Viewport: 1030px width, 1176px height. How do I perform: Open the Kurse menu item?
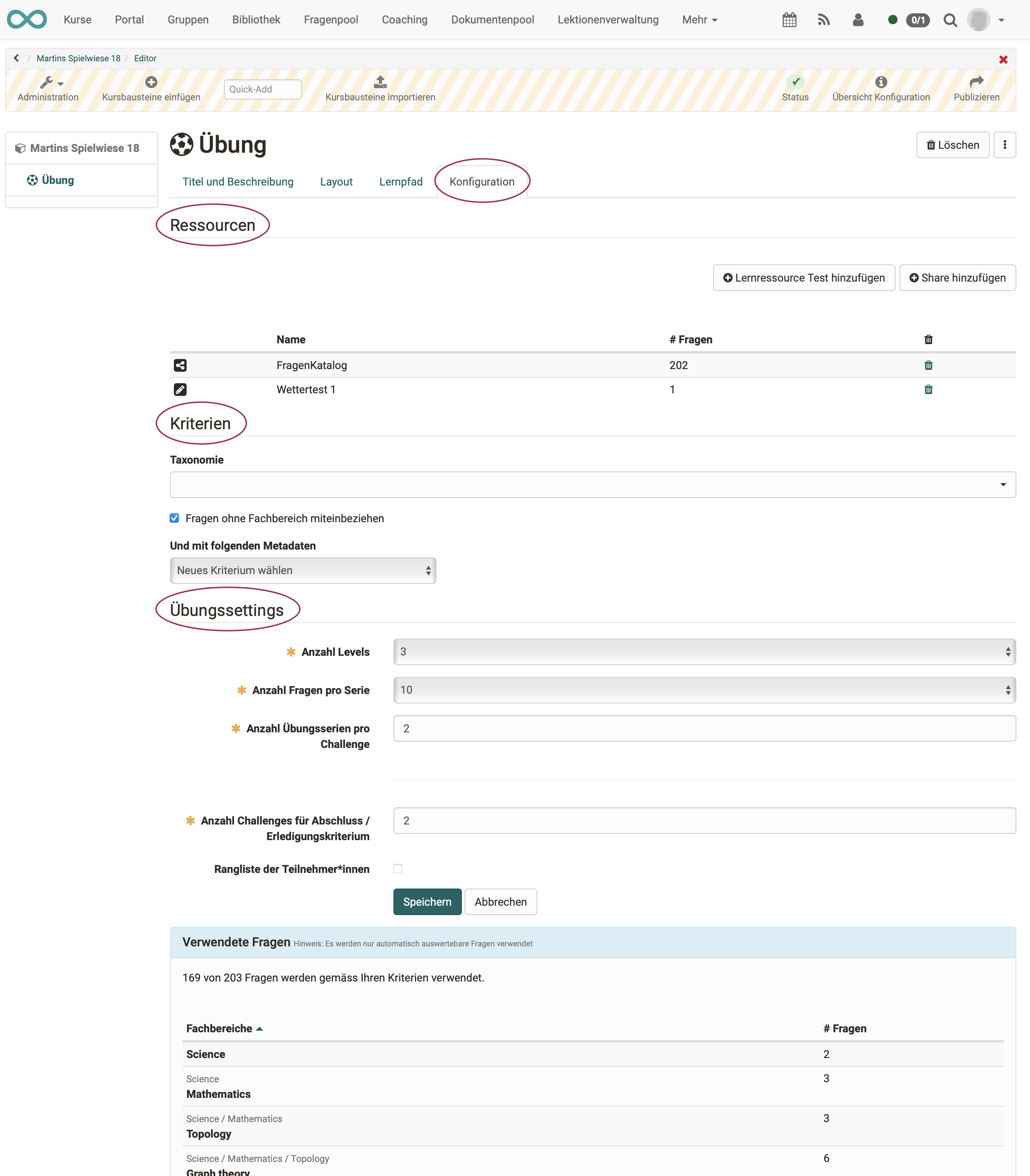click(78, 20)
